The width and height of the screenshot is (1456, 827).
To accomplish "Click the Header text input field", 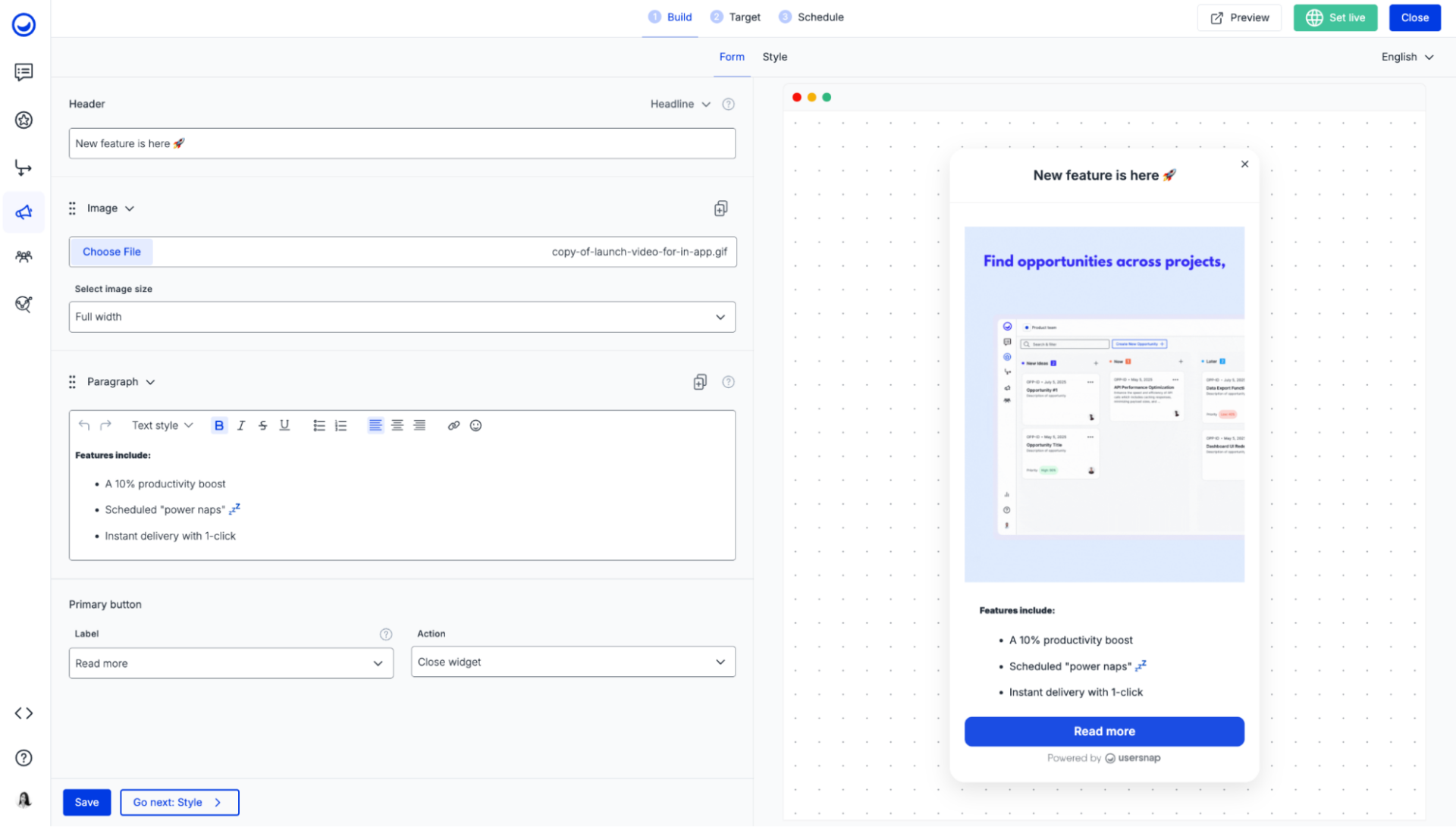I will [x=402, y=143].
